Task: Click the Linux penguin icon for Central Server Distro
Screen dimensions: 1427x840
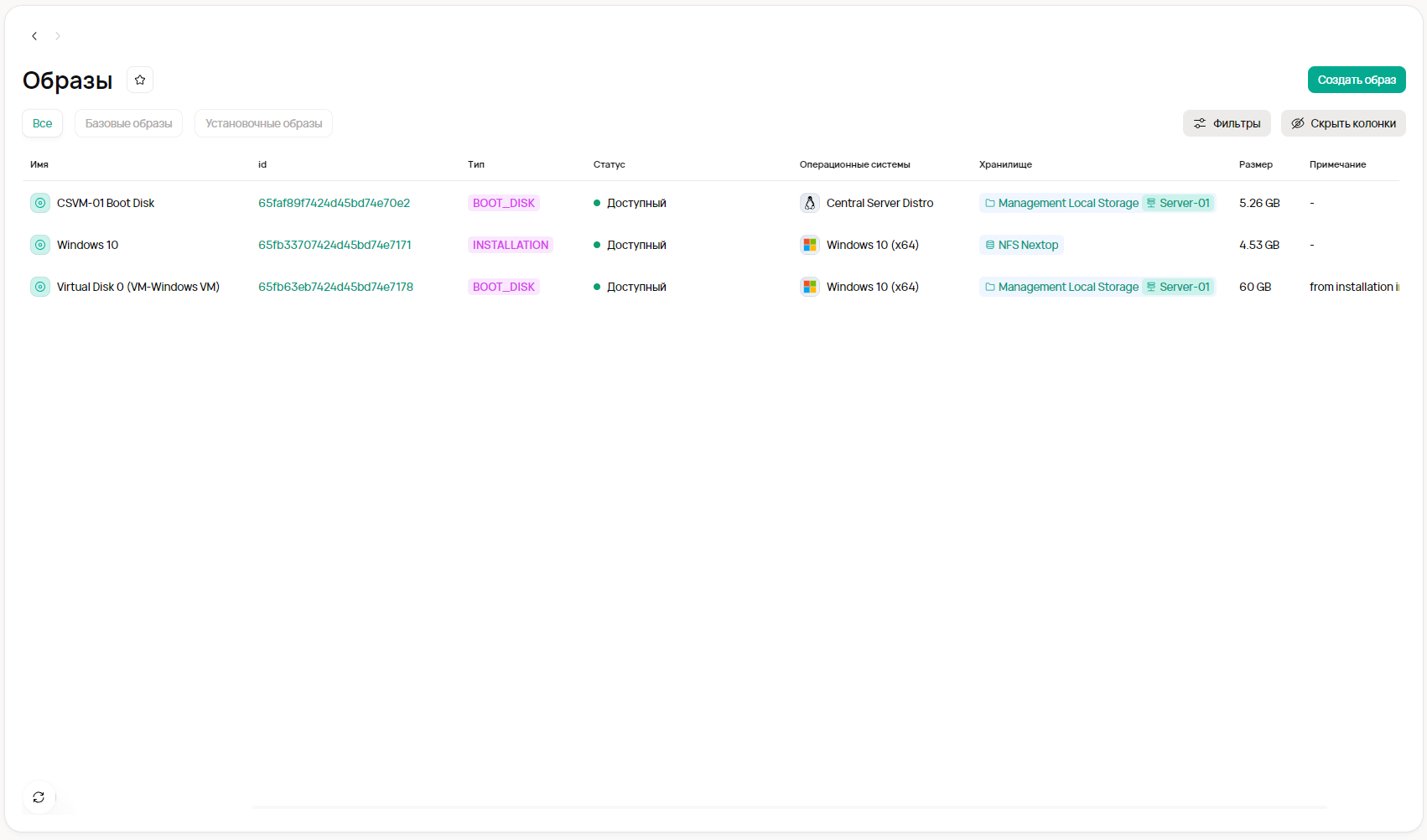Action: [x=809, y=203]
